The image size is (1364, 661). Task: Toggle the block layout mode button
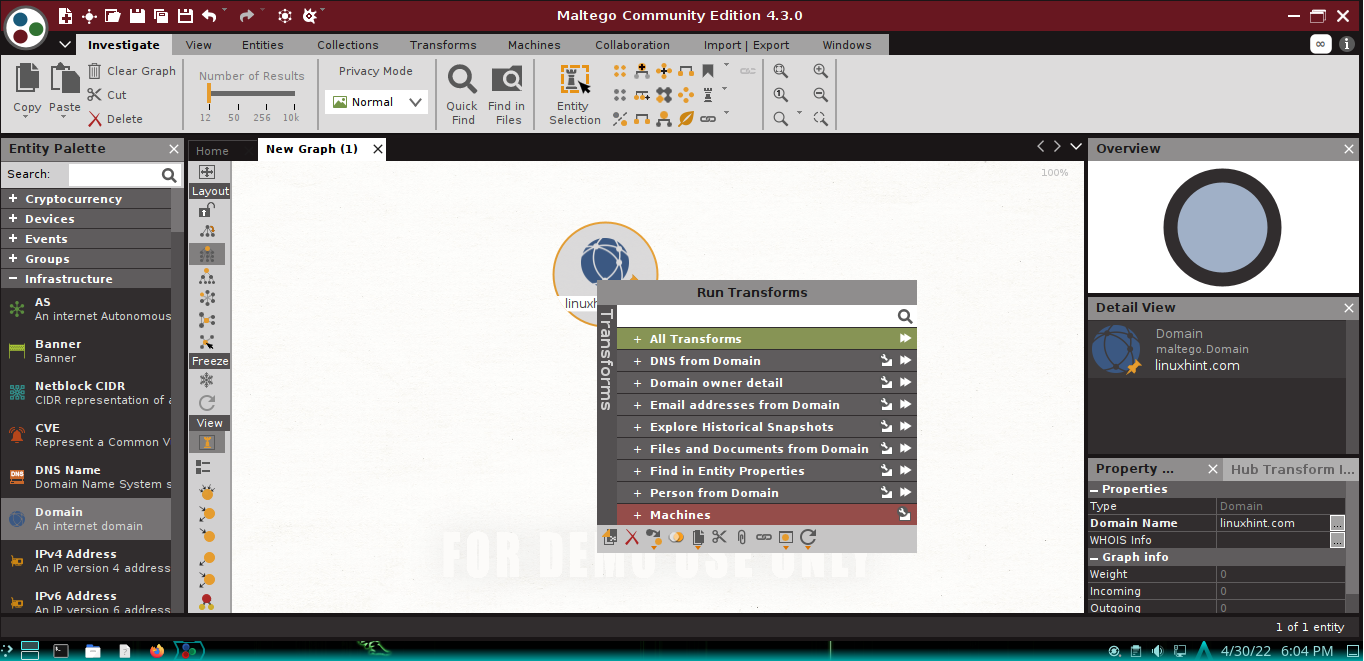(x=207, y=254)
